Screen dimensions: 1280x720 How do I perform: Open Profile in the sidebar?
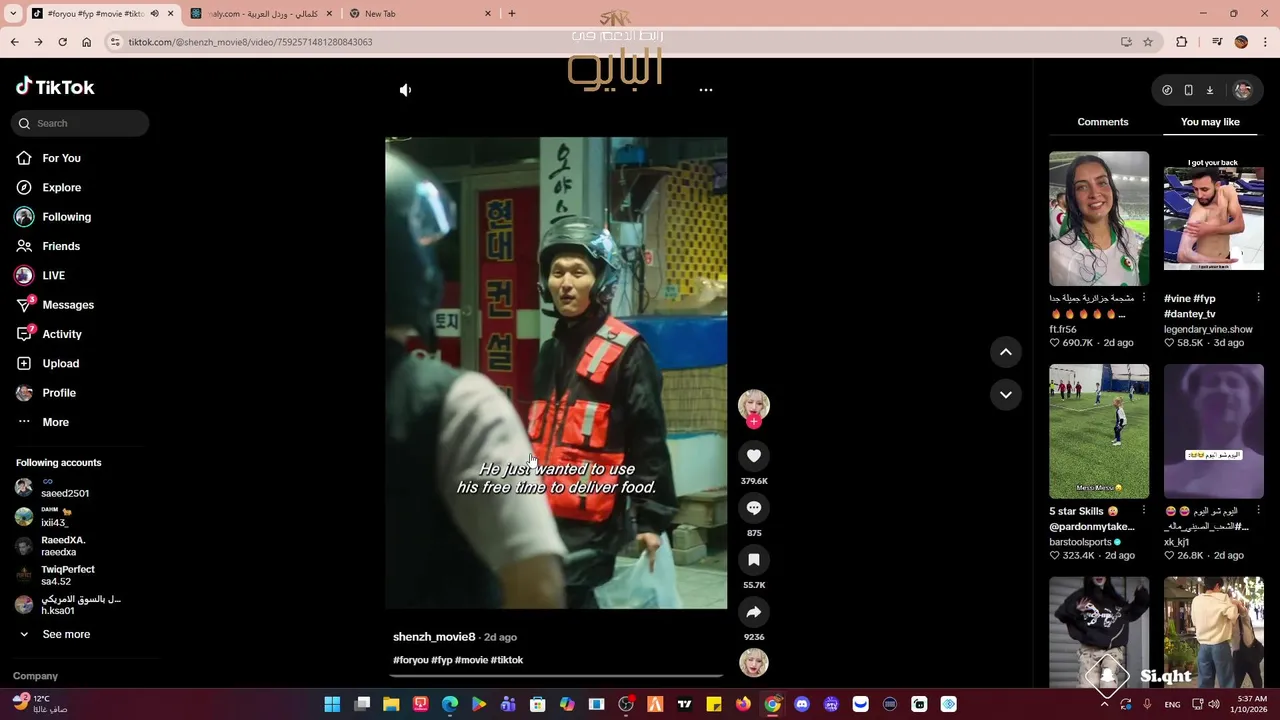(x=59, y=393)
